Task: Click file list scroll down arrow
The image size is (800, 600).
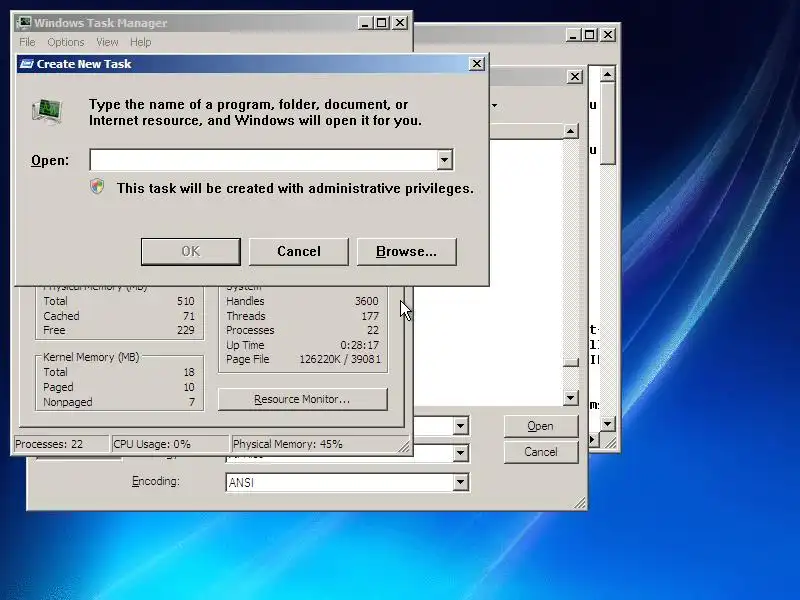Action: [570, 397]
